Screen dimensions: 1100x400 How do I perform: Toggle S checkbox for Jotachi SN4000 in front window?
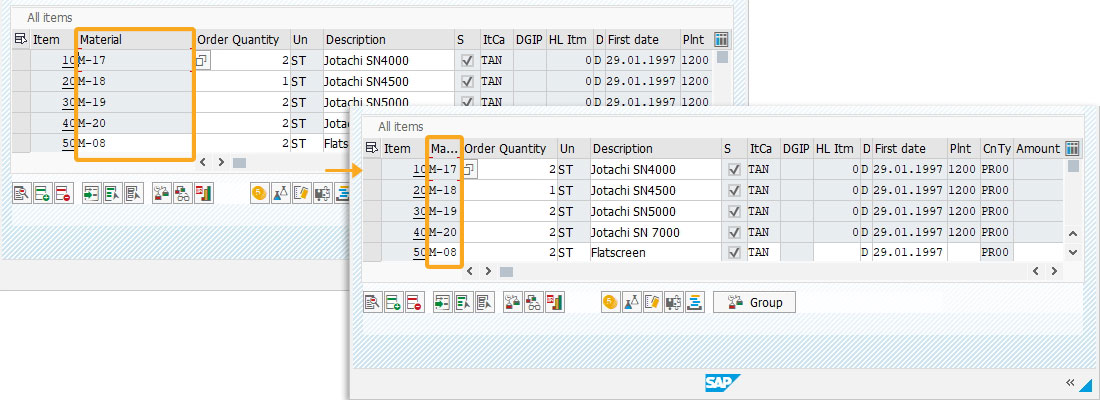[x=735, y=169]
